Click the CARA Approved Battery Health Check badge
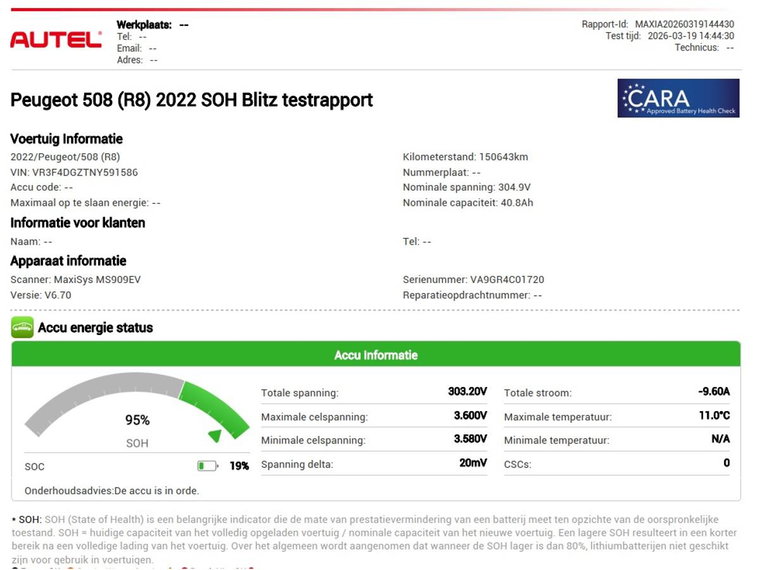 click(678, 98)
